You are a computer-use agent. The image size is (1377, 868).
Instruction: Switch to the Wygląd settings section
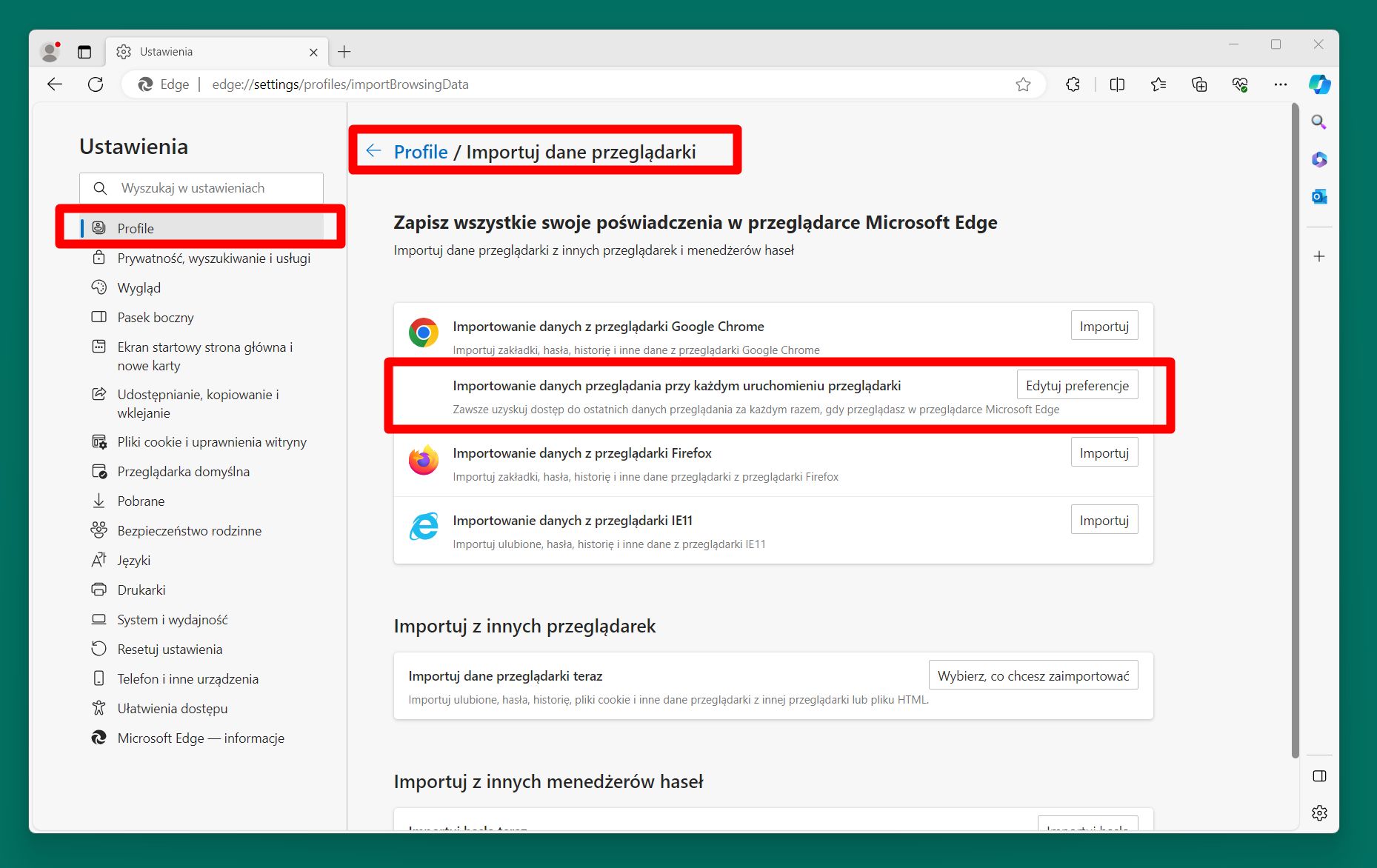[139, 287]
